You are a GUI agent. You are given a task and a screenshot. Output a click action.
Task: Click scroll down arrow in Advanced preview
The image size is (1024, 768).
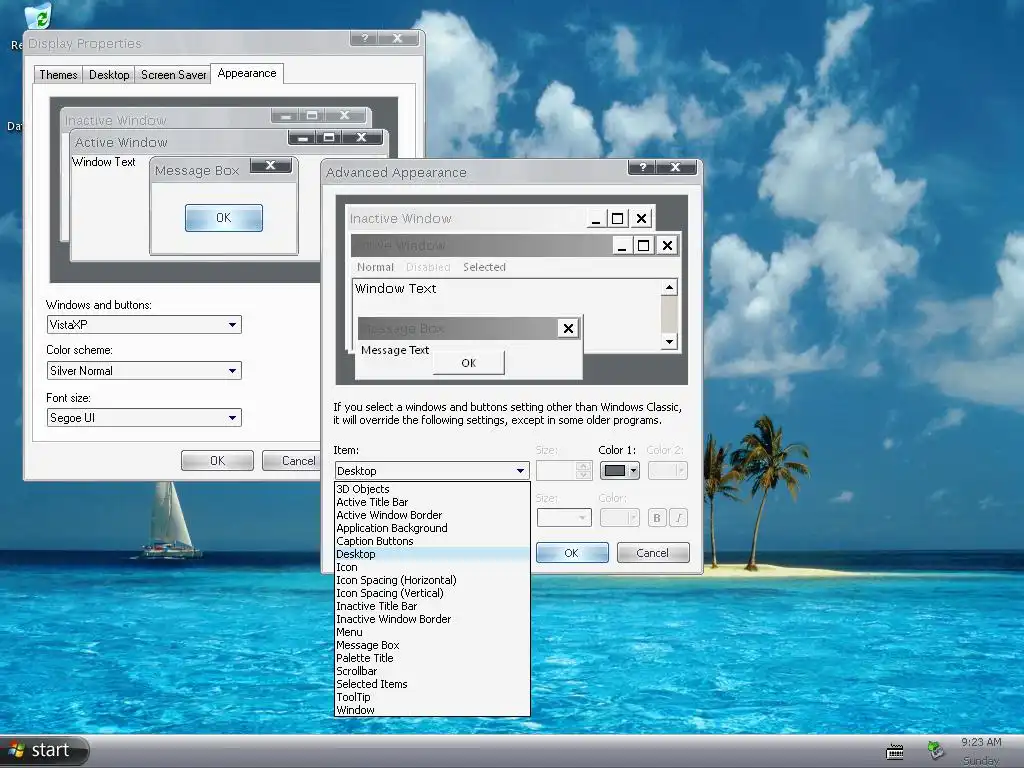(669, 342)
